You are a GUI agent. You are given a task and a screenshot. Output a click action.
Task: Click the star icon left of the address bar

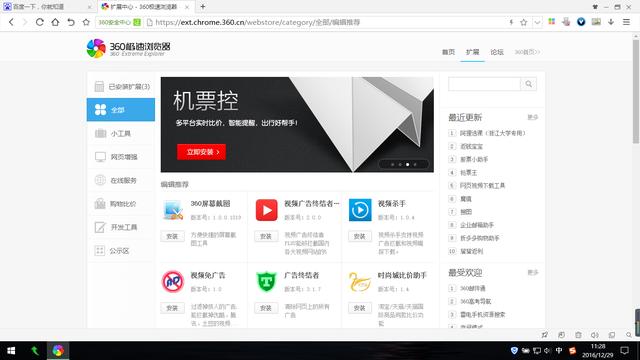coord(86,22)
